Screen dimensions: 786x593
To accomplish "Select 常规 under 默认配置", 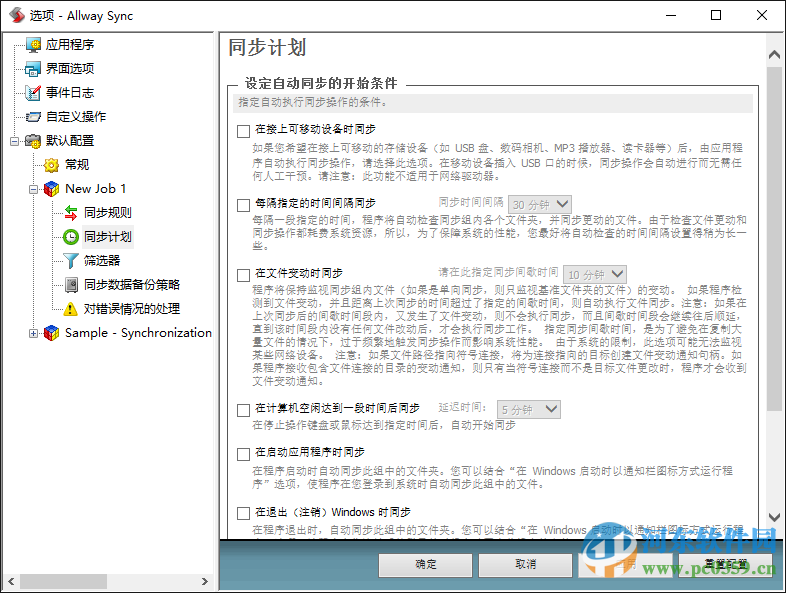I will pyautogui.click(x=77, y=165).
